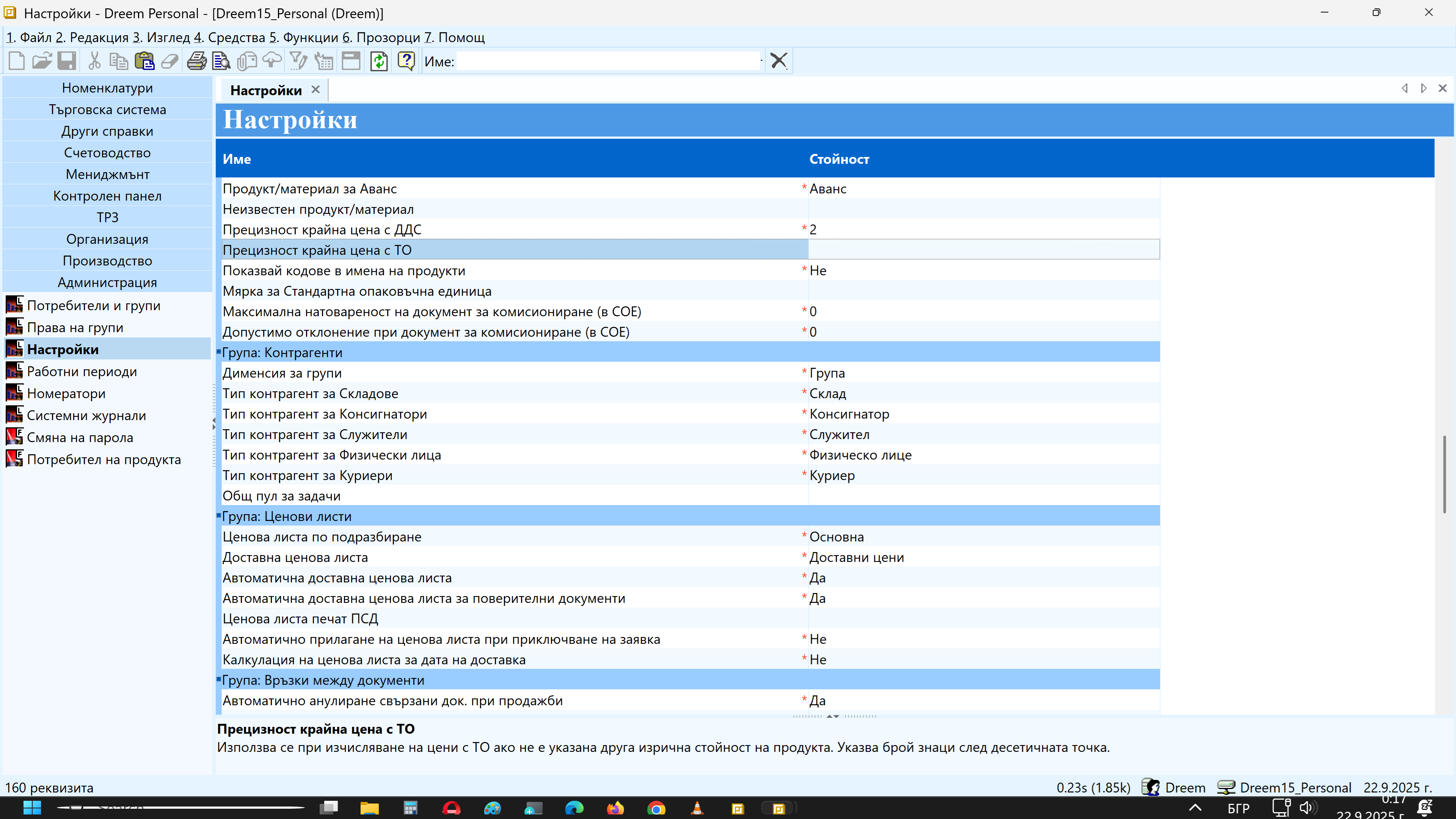Open the Номератори sidebar item

[x=66, y=394]
